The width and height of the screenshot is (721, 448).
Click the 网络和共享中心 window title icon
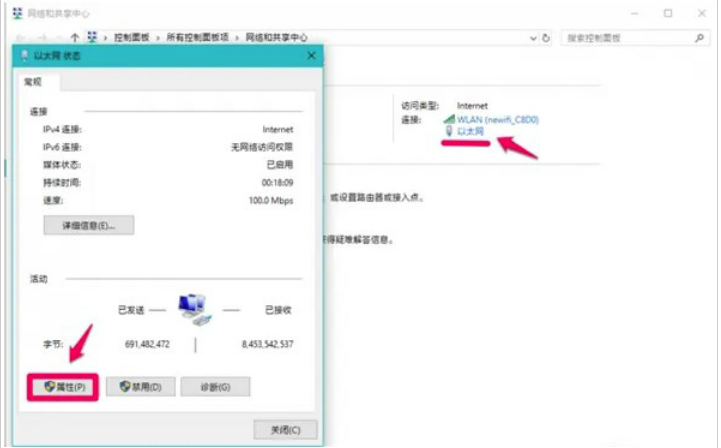point(17,13)
